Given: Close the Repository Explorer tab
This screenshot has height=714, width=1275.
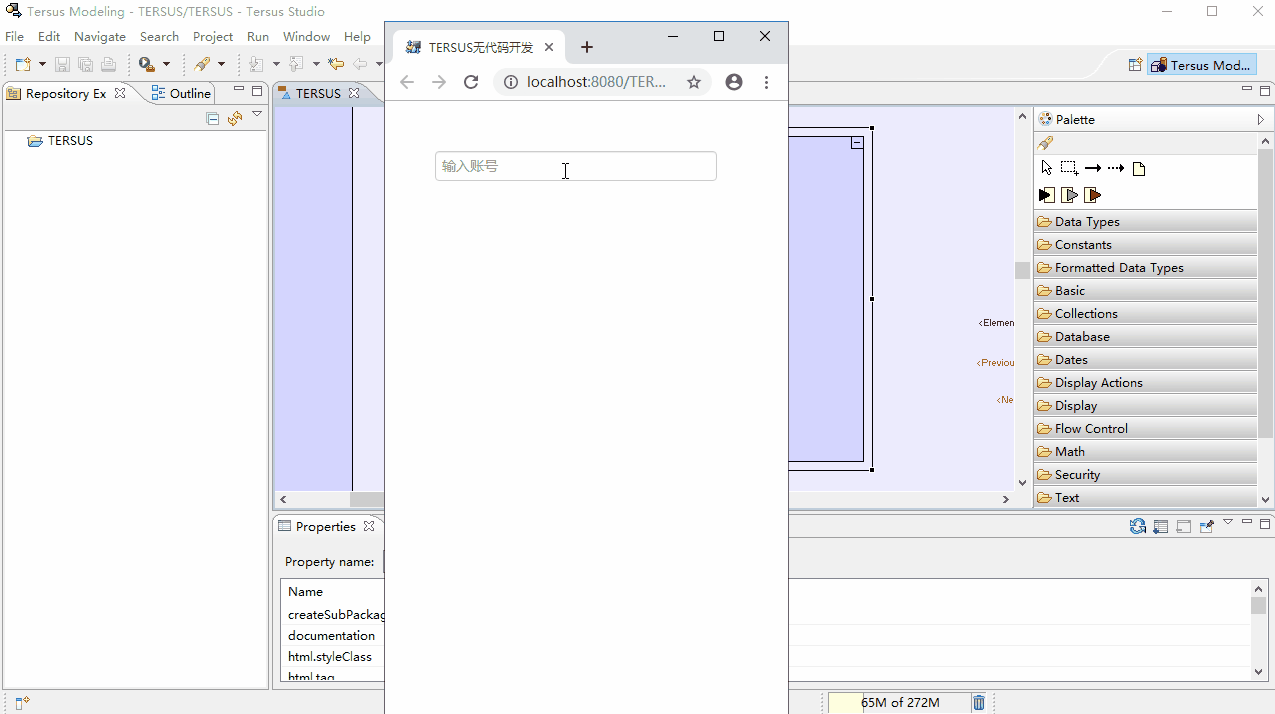Looking at the screenshot, I should pos(120,93).
